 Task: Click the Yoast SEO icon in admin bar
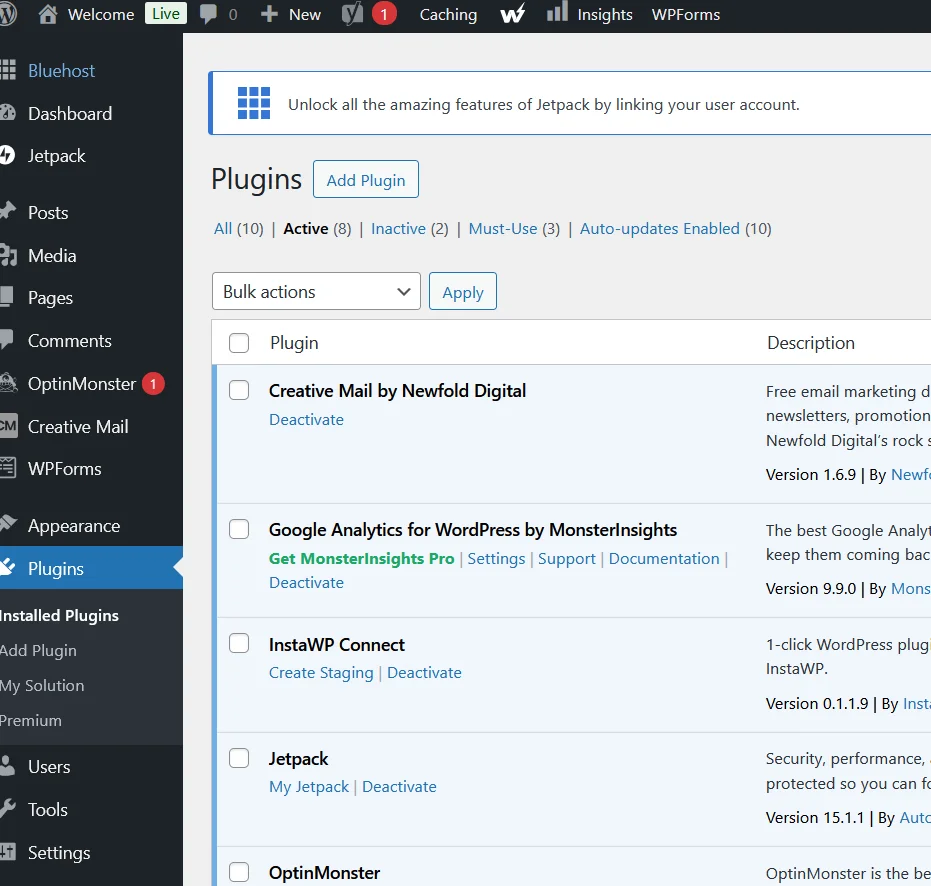(x=352, y=14)
